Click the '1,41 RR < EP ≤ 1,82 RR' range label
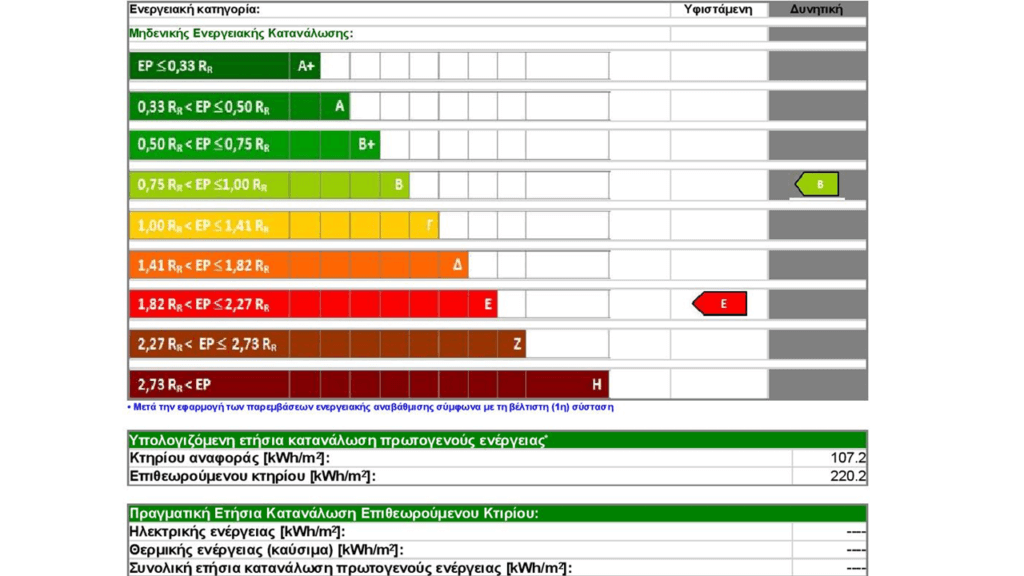Image resolution: width=1024 pixels, height=576 pixels. 204,266
